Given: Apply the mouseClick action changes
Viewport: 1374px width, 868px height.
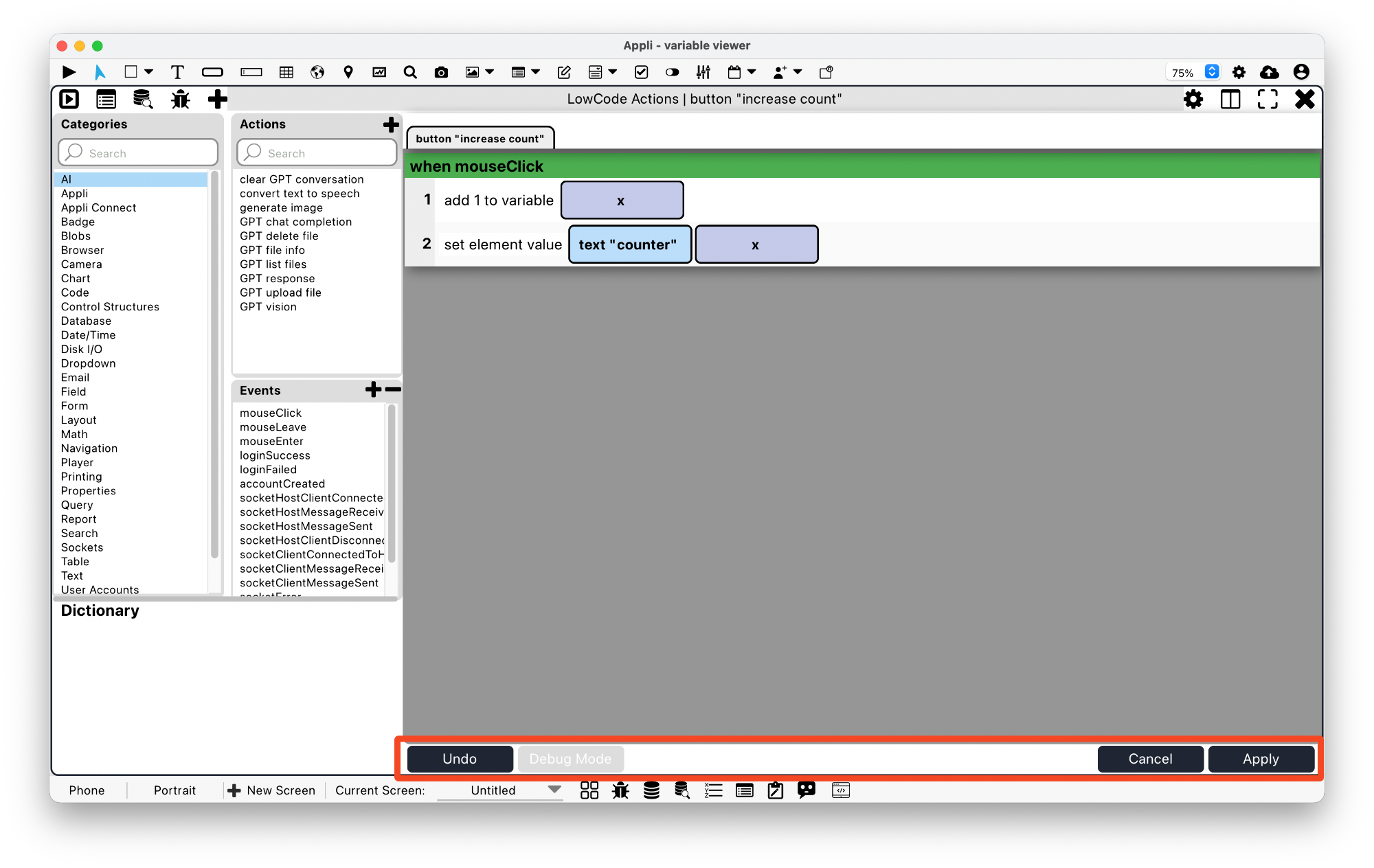Looking at the screenshot, I should coord(1261,759).
